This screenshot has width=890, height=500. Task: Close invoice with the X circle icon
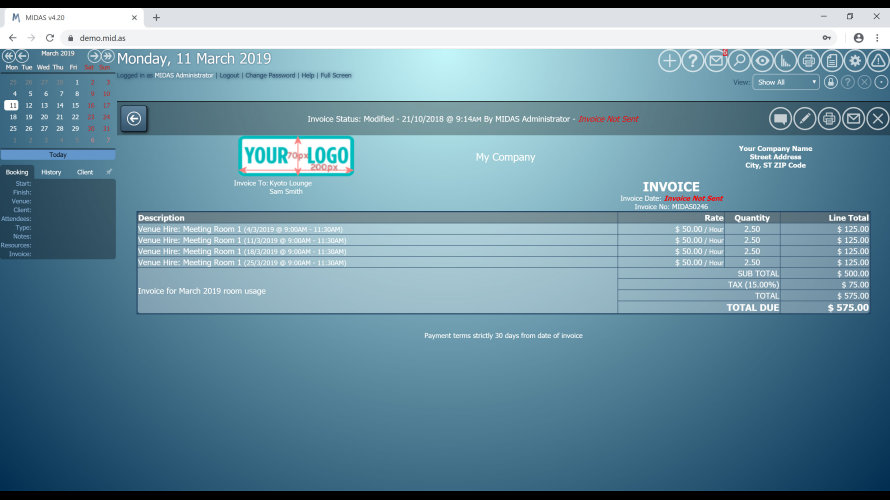pyautogui.click(x=878, y=119)
